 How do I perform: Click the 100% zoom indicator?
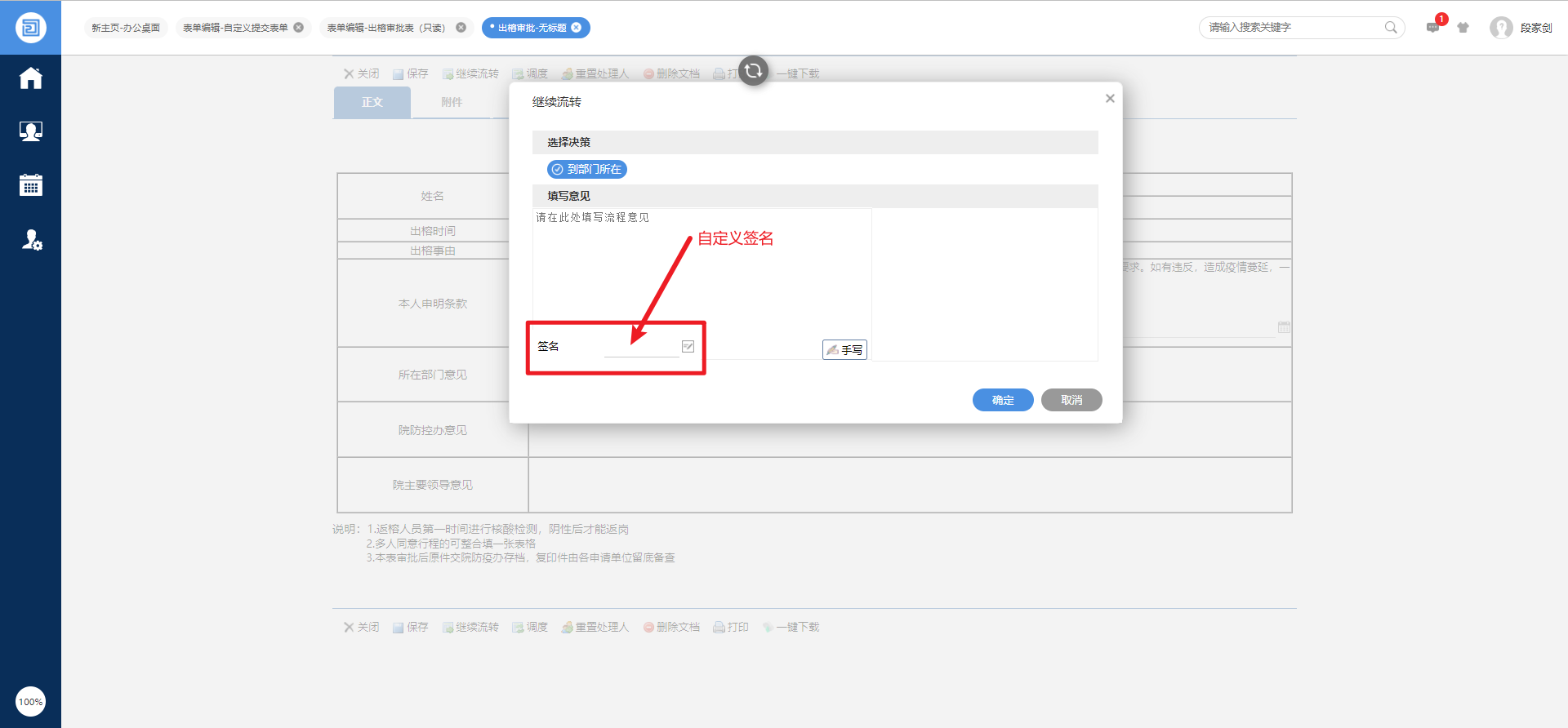click(x=31, y=702)
